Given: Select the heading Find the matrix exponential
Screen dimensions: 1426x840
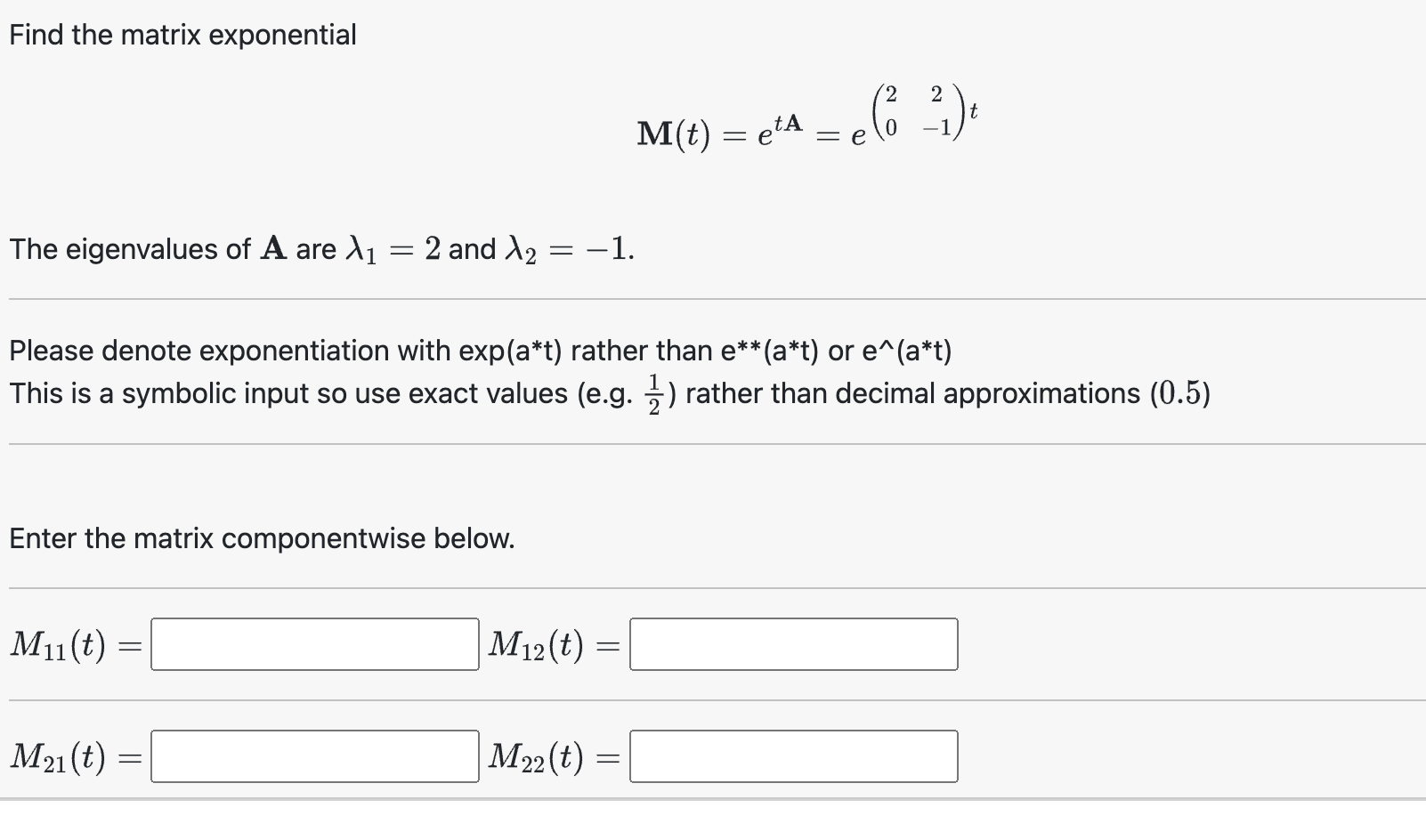Looking at the screenshot, I should coord(181,34).
